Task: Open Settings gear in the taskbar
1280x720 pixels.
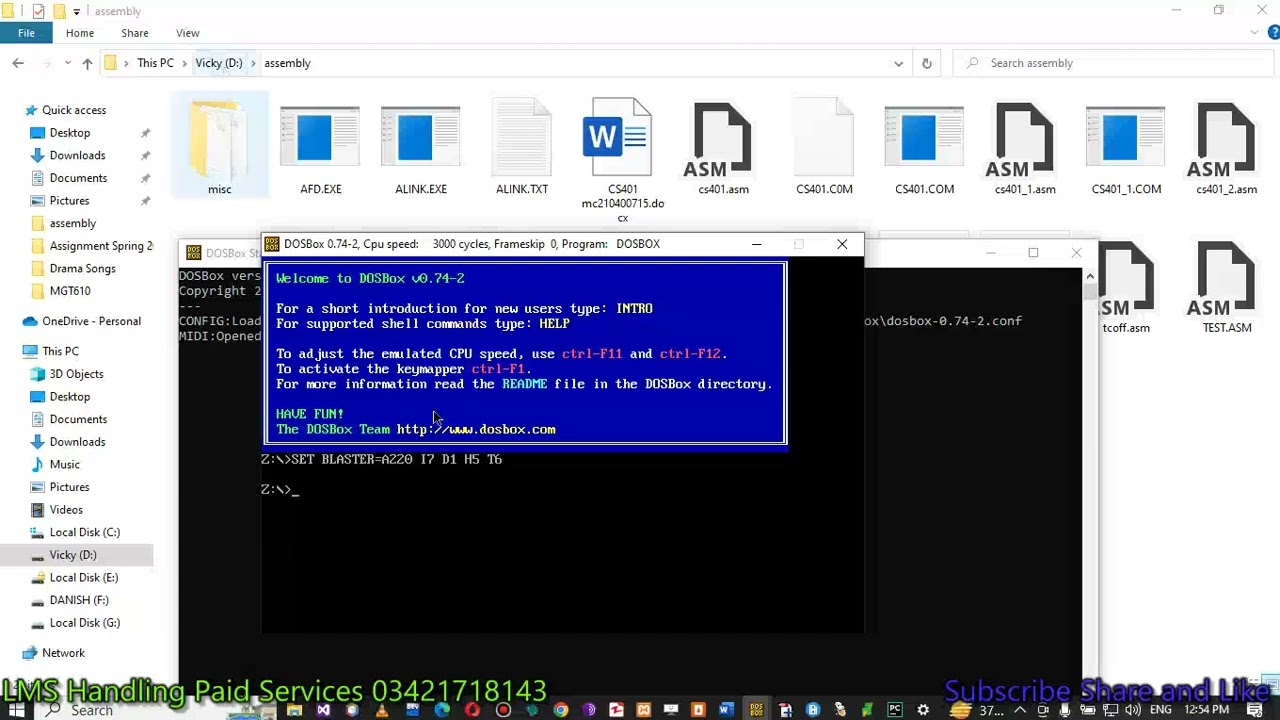Action: pyautogui.click(x=923, y=710)
